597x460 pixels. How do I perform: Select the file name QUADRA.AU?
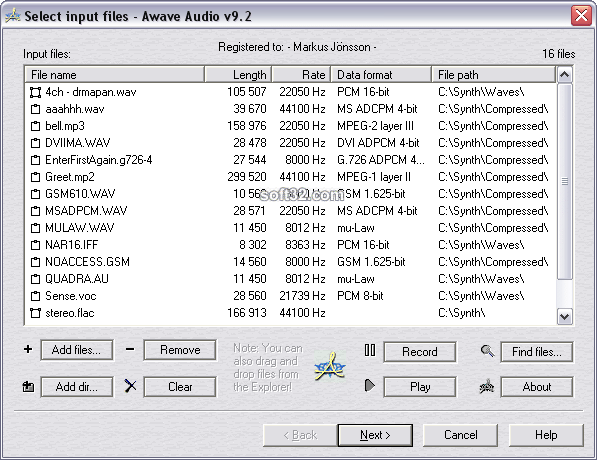pyautogui.click(x=77, y=279)
